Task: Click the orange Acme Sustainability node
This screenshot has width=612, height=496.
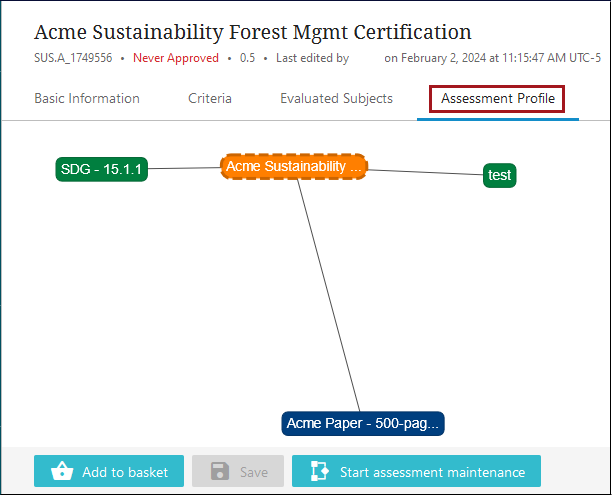Action: click(x=294, y=167)
